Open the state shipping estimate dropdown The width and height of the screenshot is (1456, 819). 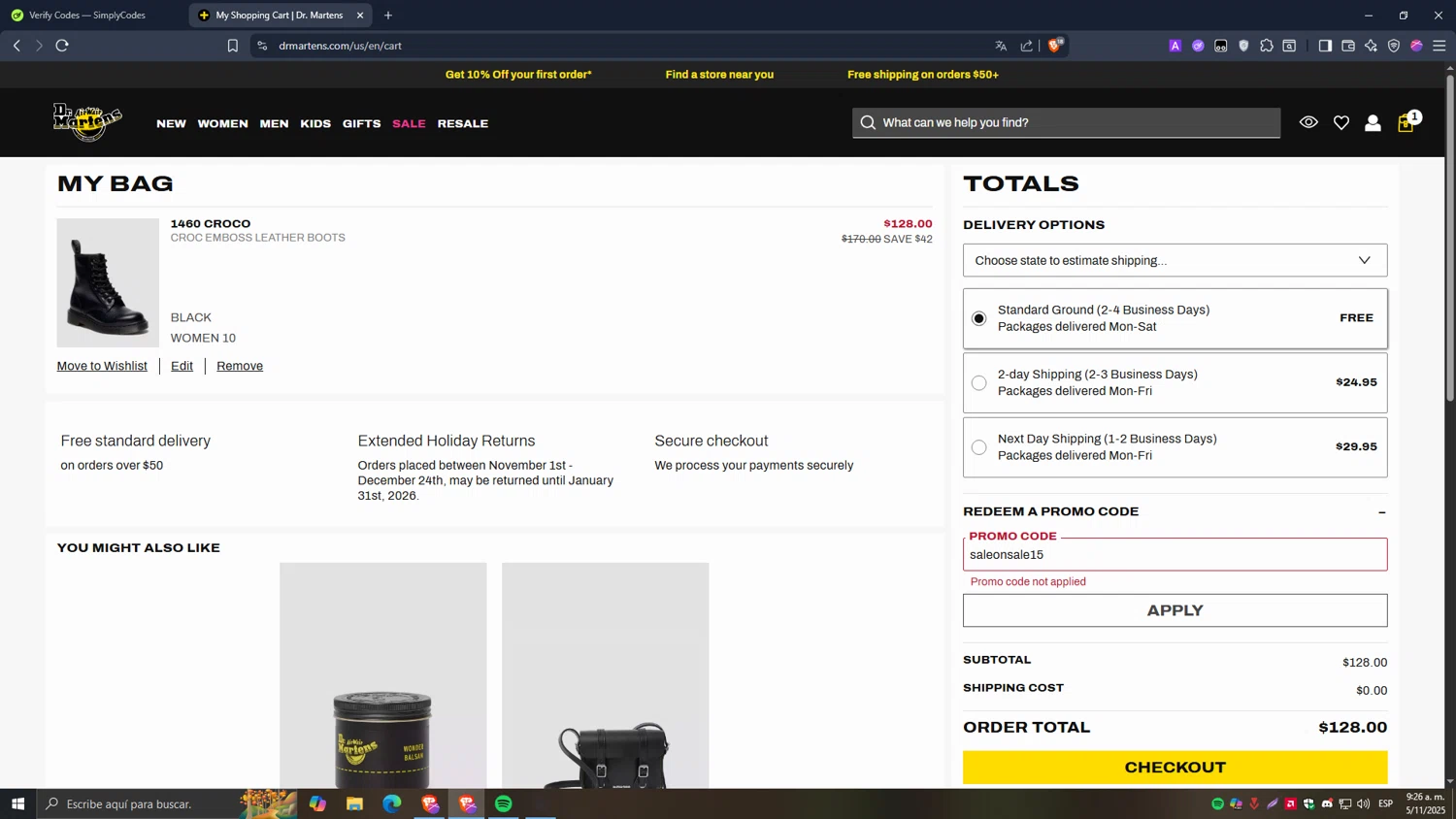1175,260
